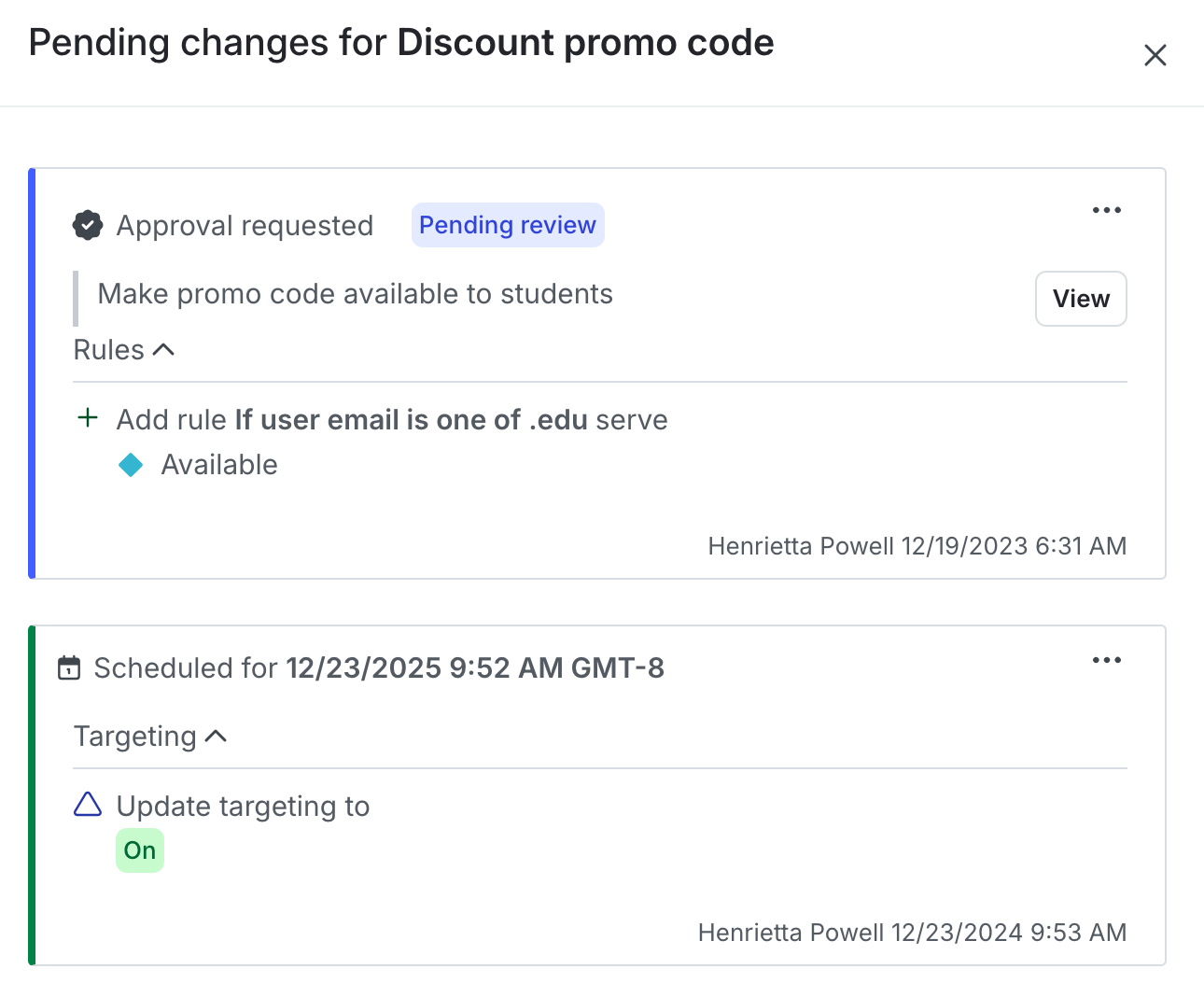Click the blue diamond Available variation icon
Screen dimensions: 1204x997
point(132,465)
